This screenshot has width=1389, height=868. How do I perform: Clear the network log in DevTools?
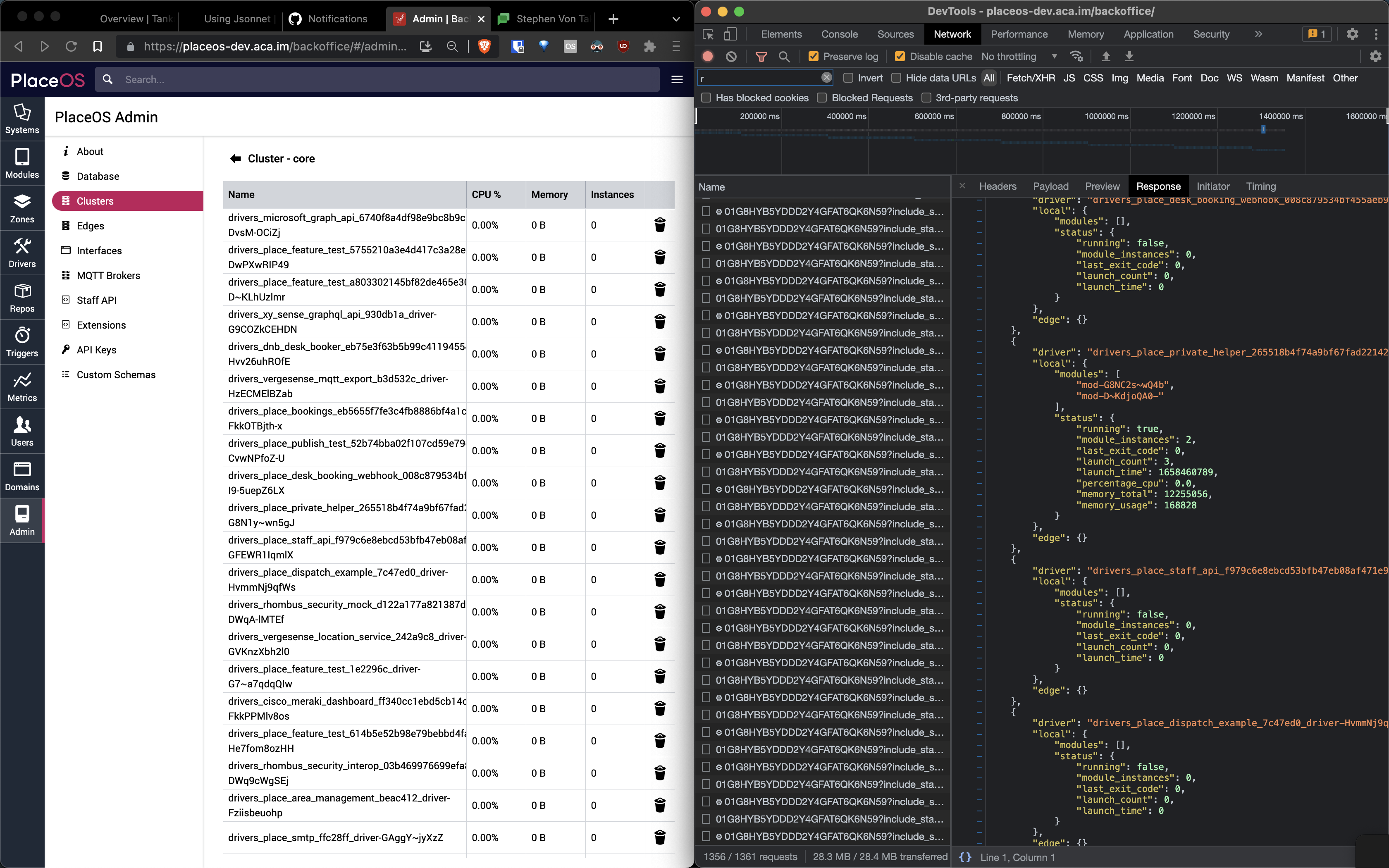pyautogui.click(x=731, y=56)
